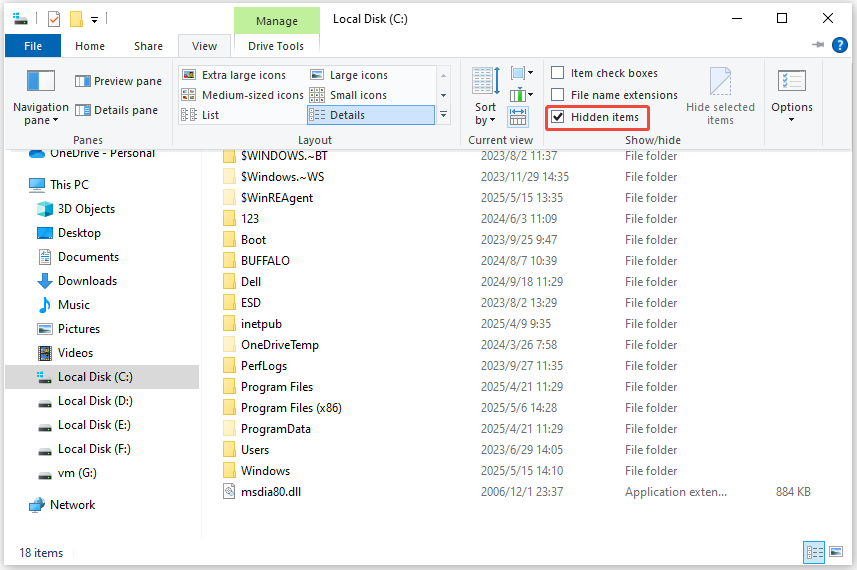Switch to the Home ribbon tab
Viewport: 857px width, 570px height.
click(90, 46)
